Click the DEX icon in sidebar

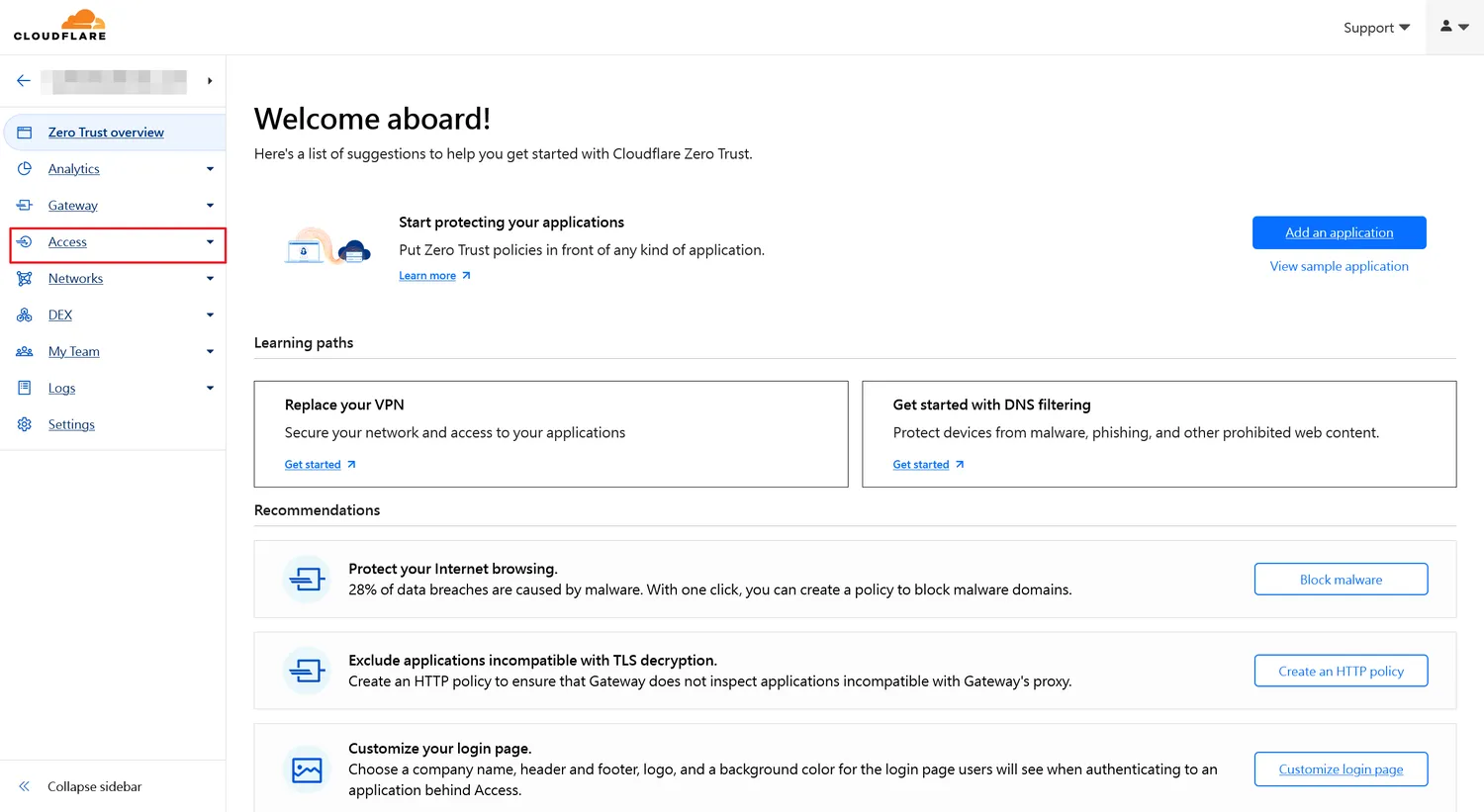[x=25, y=316]
